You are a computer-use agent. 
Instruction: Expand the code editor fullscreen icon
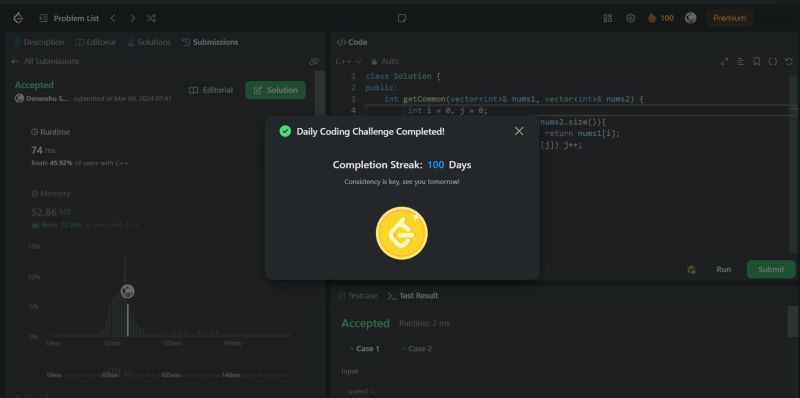point(724,61)
